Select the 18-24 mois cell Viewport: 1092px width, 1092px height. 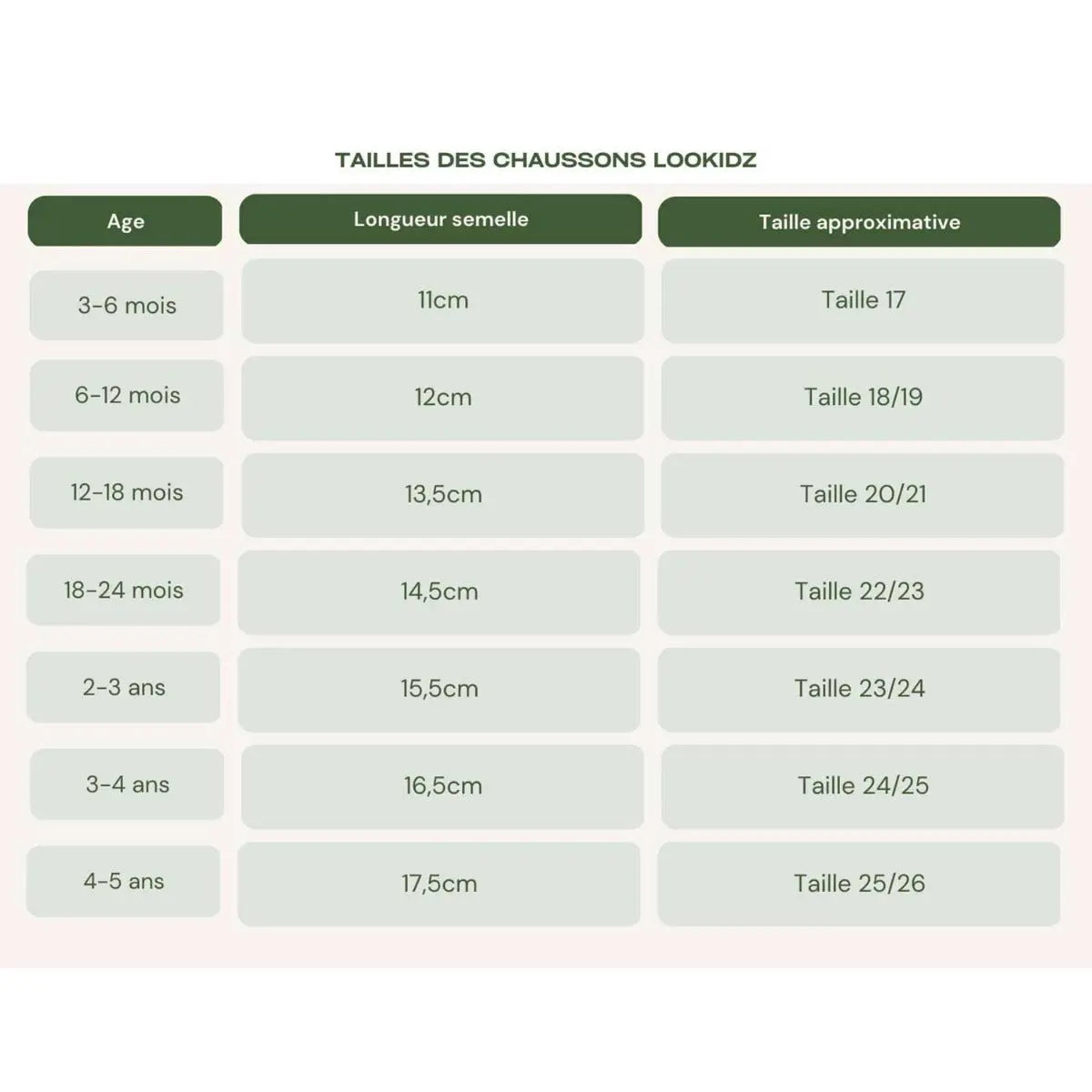(x=124, y=591)
